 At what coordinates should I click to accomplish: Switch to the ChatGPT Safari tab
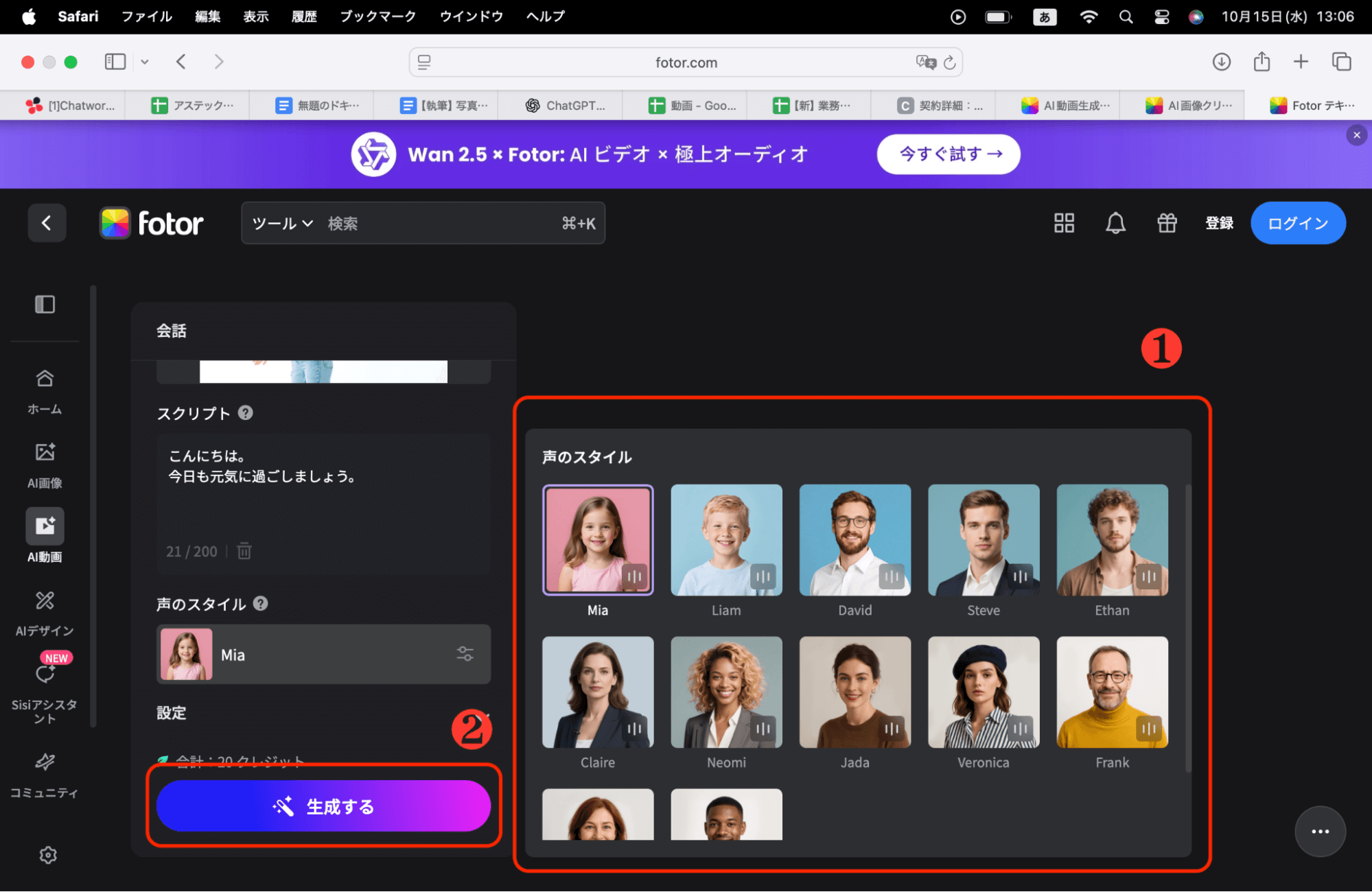561,105
